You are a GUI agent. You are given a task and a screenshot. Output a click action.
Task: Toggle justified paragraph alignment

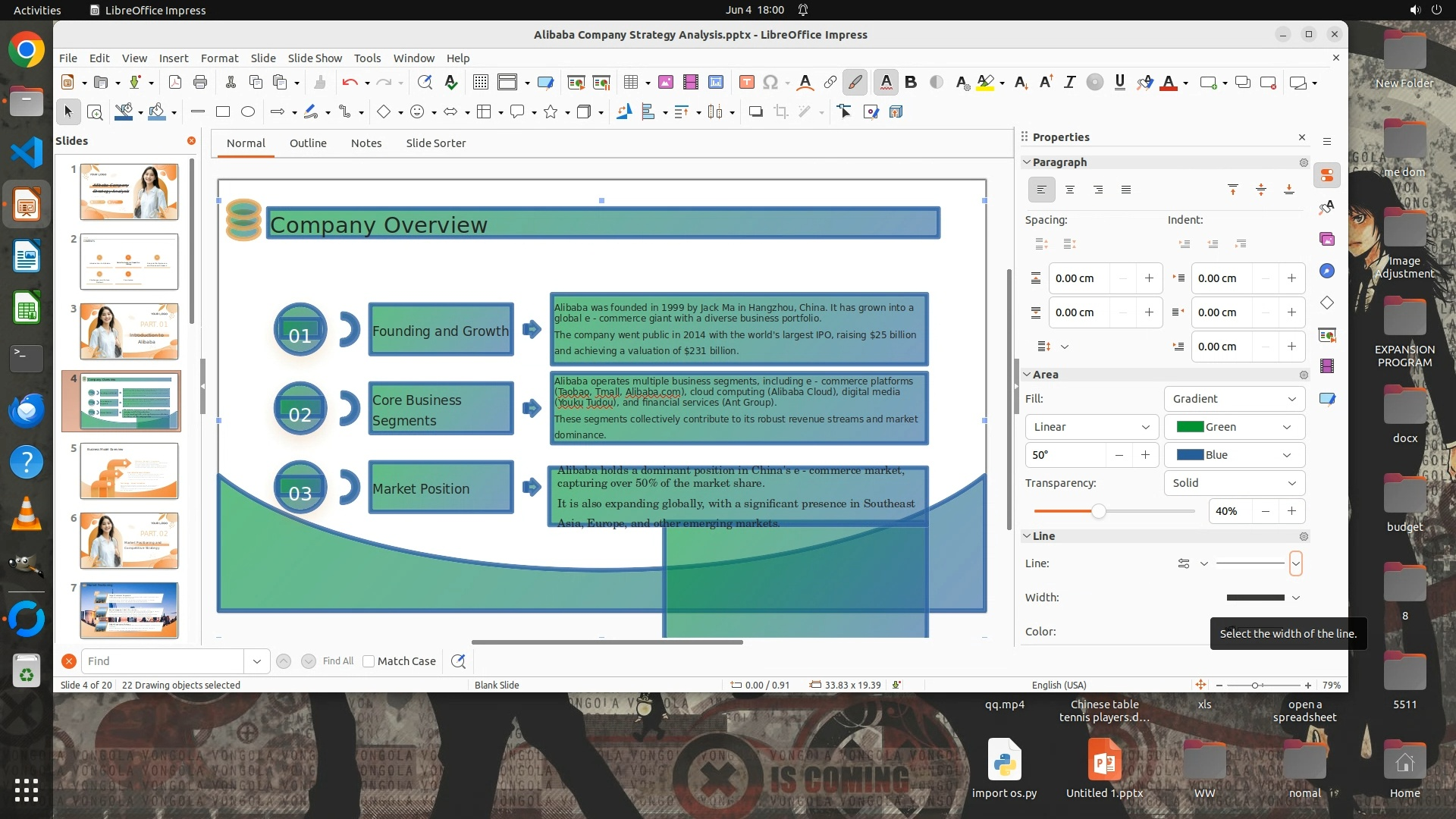point(1125,190)
